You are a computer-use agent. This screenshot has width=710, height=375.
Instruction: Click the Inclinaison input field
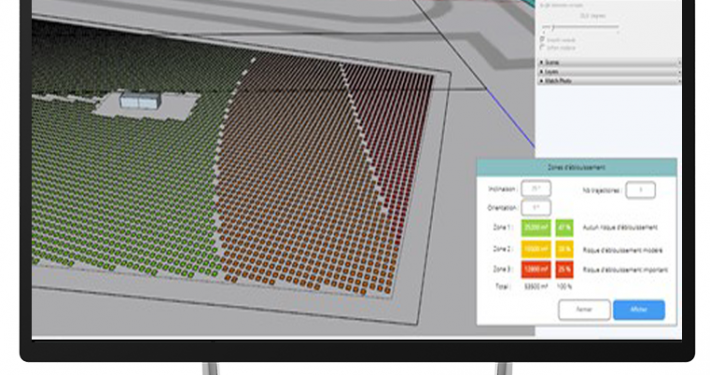pos(536,188)
